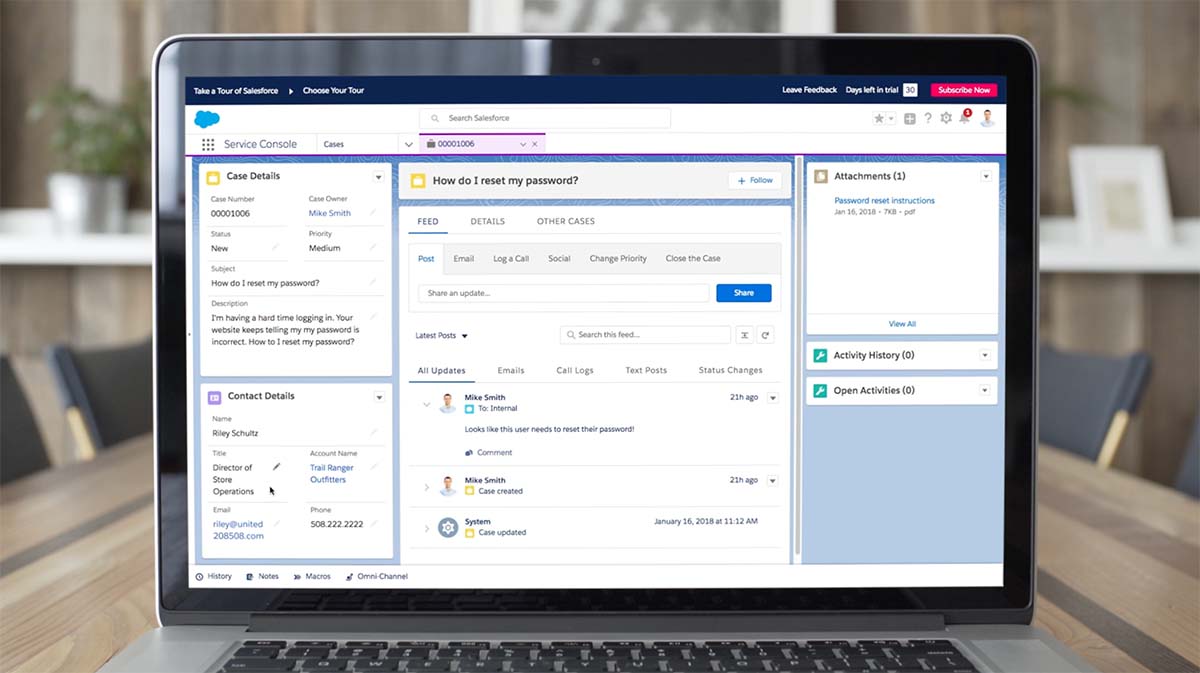This screenshot has height=673, width=1200.
Task: Click the System gear avatar icon
Action: coord(448,527)
